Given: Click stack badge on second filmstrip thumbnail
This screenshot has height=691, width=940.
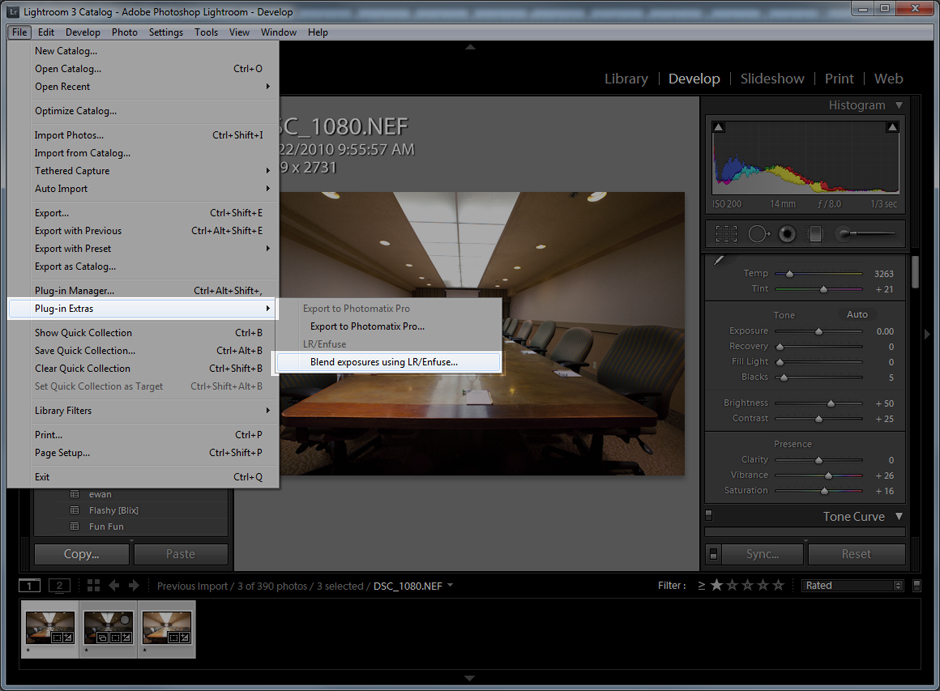Looking at the screenshot, I should click(x=103, y=638).
